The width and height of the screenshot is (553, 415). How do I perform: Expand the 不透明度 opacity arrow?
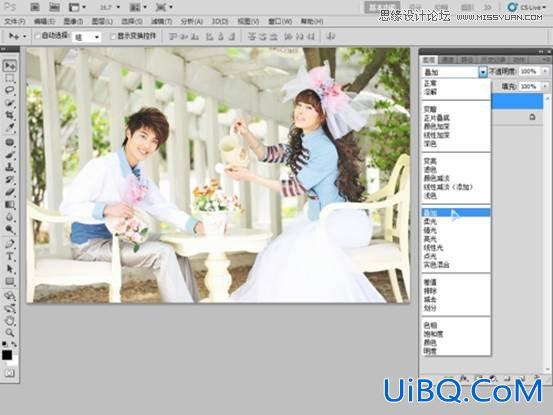point(546,72)
